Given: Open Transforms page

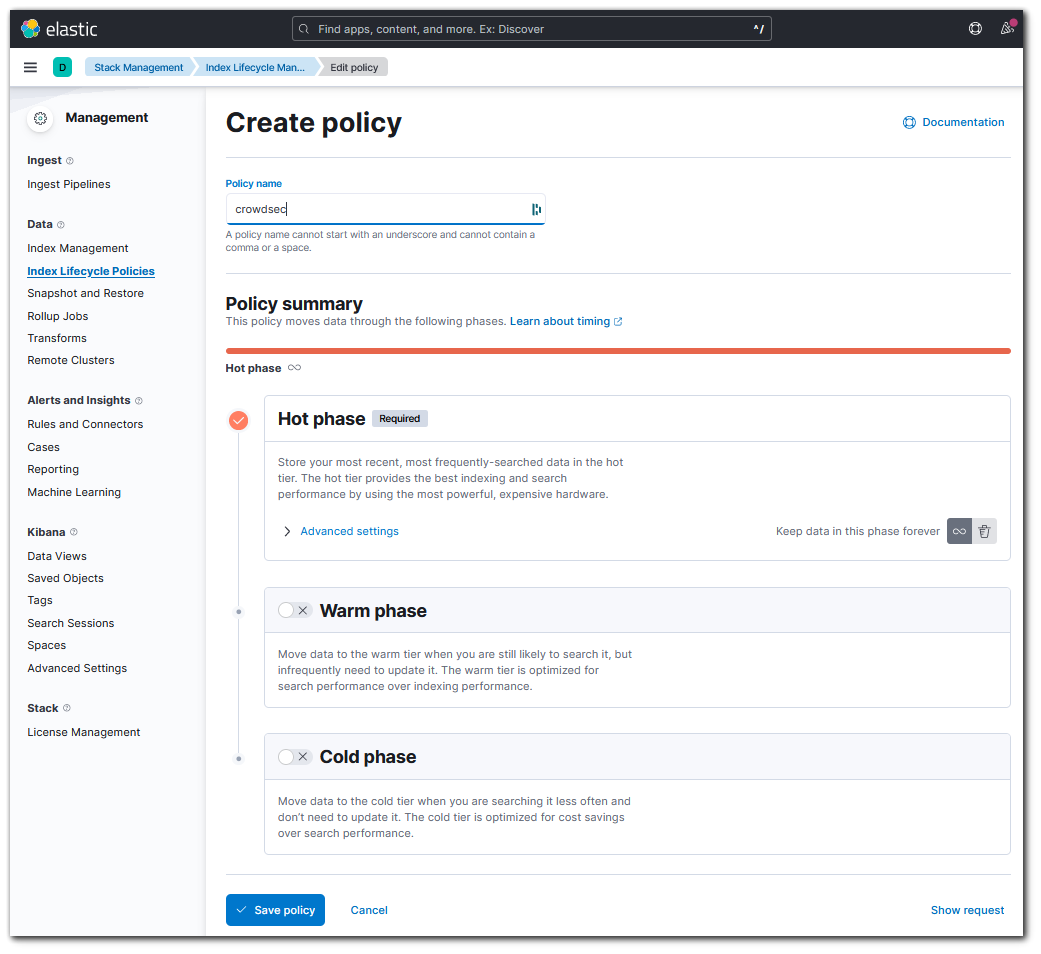Looking at the screenshot, I should click(x=57, y=338).
